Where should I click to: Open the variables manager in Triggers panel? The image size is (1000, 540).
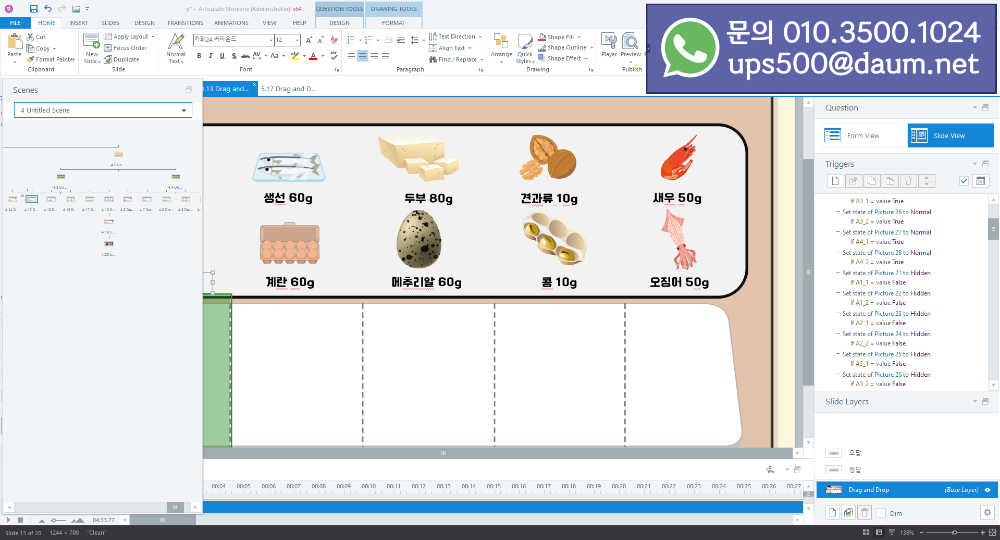pos(981,181)
